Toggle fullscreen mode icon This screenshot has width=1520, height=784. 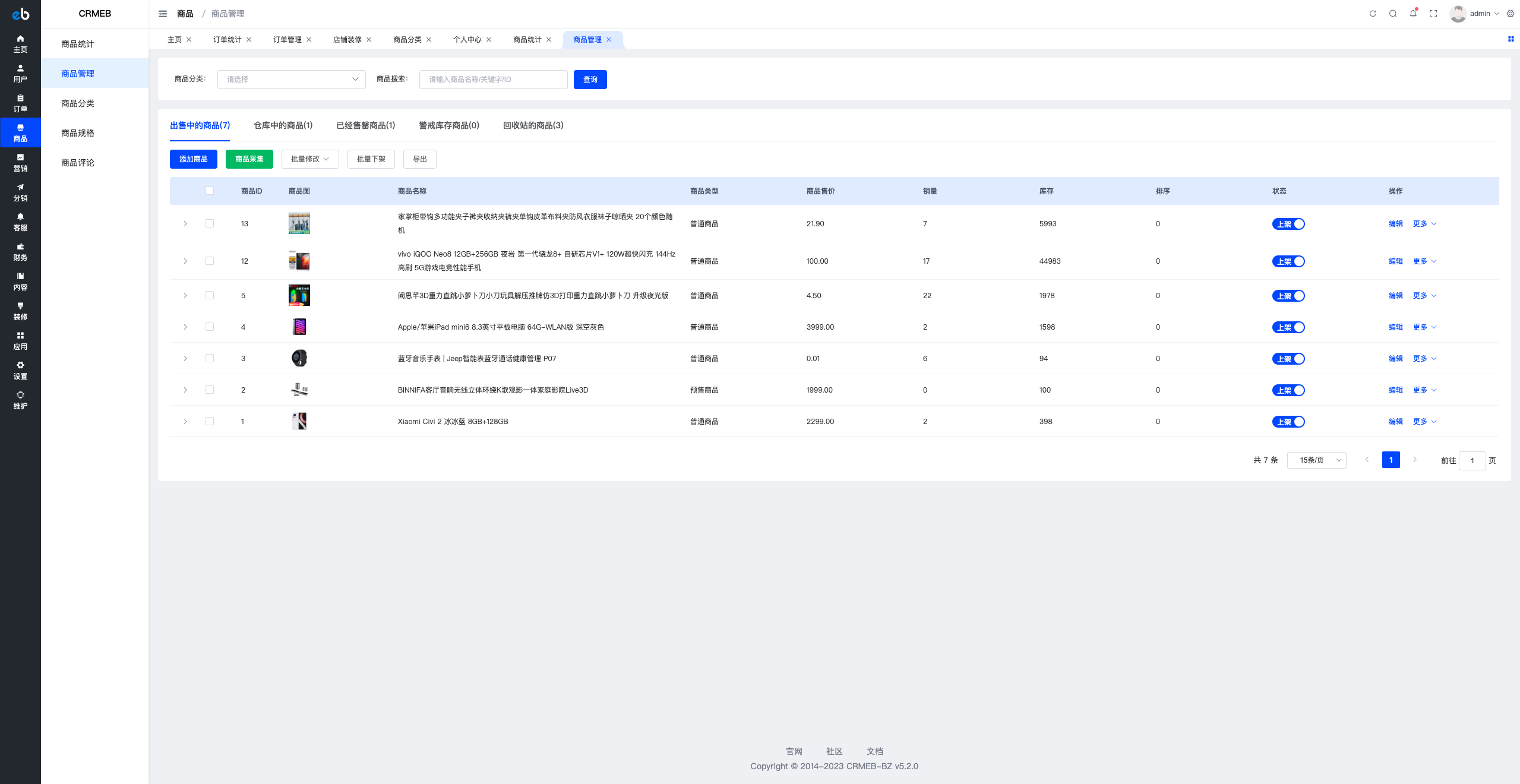point(1433,14)
